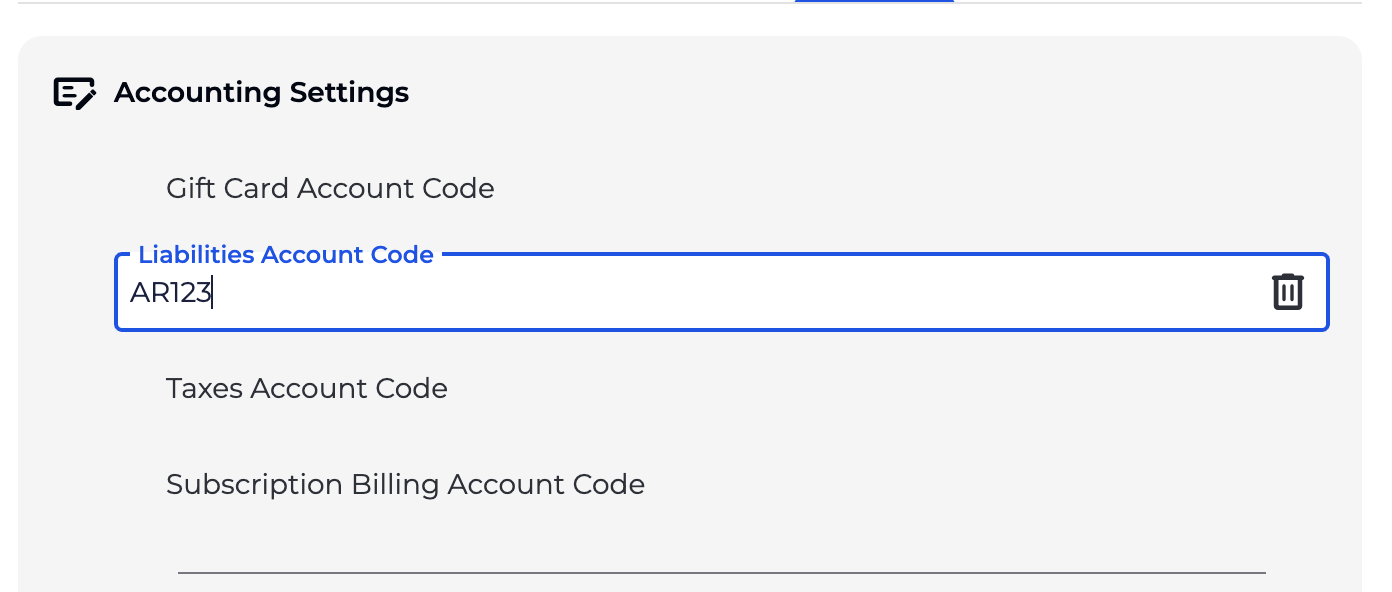Select the Taxes Account Code field
The image size is (1392, 592).
tap(306, 388)
